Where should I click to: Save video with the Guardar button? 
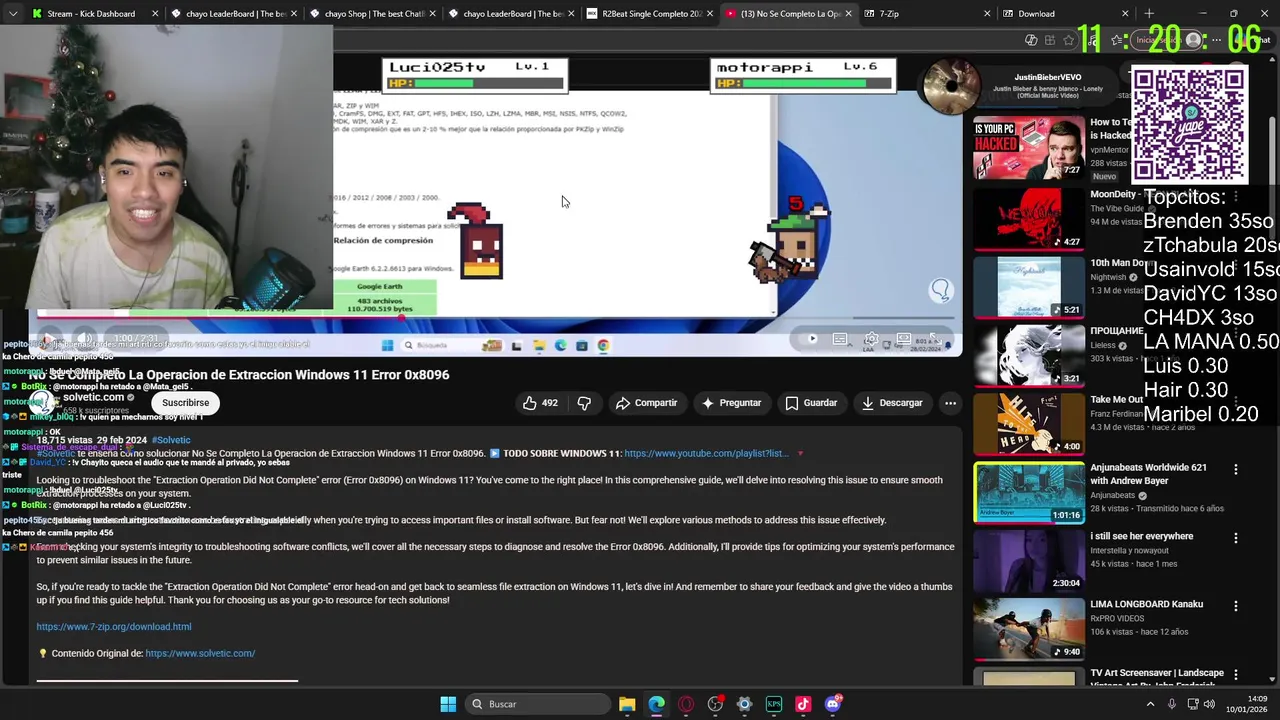[811, 403]
